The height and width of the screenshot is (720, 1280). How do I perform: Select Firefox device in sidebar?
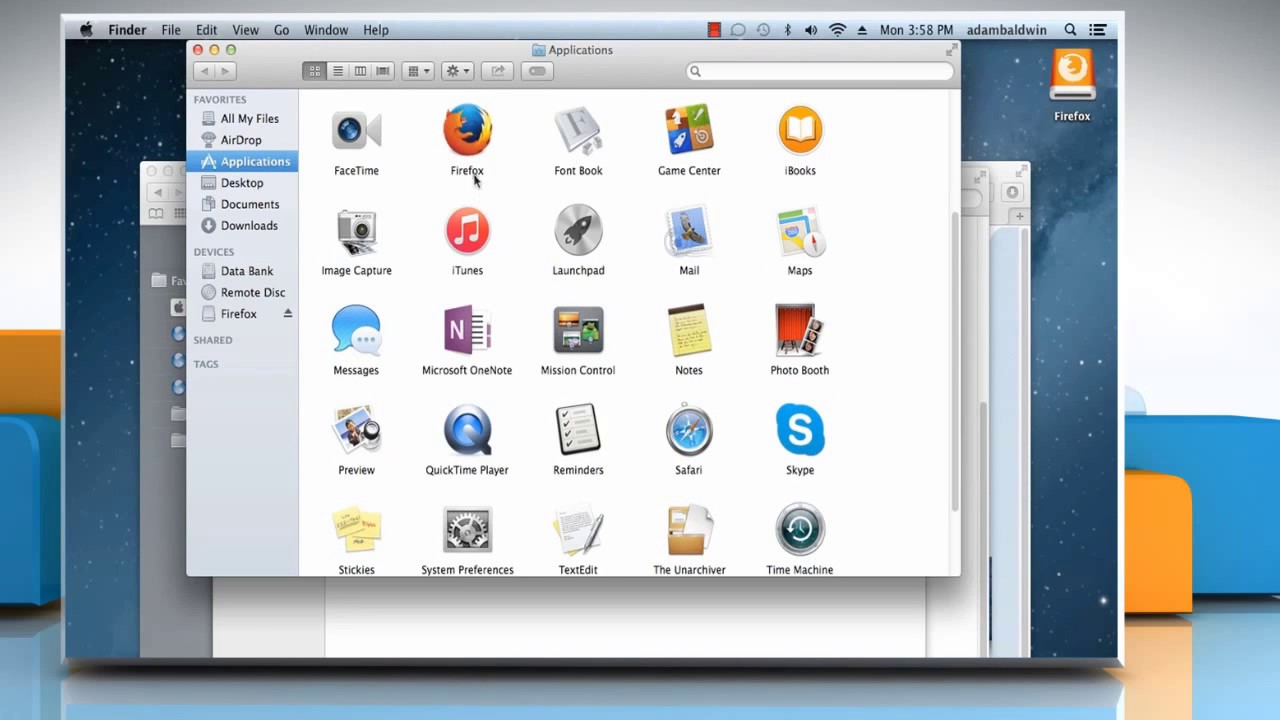[239, 314]
